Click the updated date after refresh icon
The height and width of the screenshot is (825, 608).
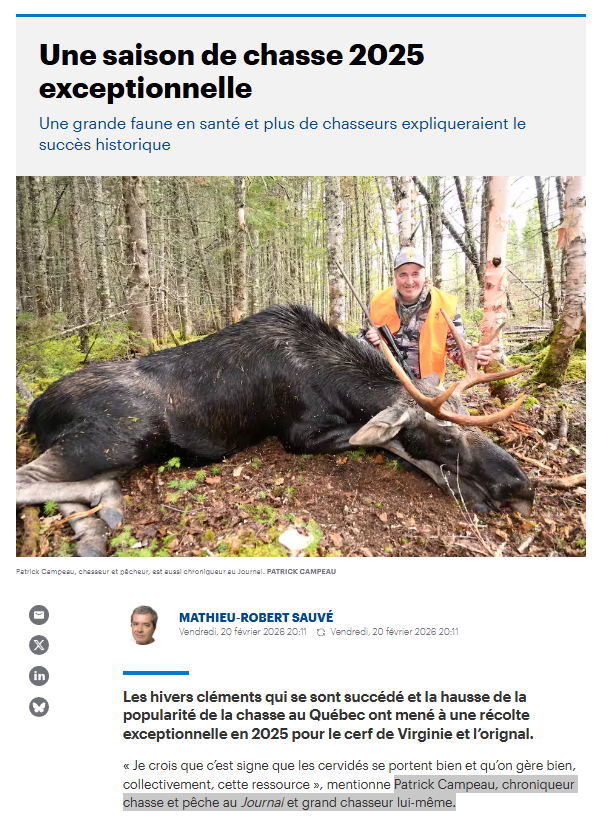[x=394, y=632]
